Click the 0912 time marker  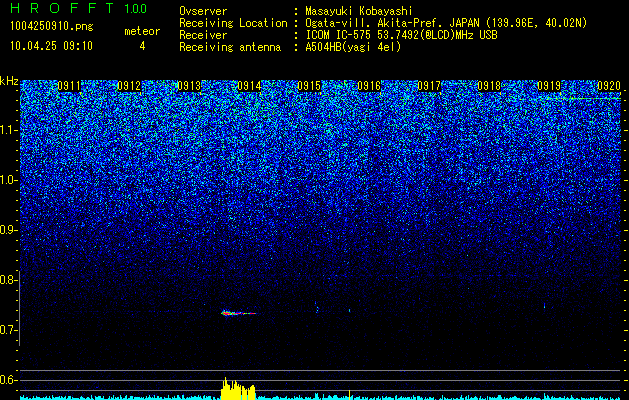[x=129, y=86]
